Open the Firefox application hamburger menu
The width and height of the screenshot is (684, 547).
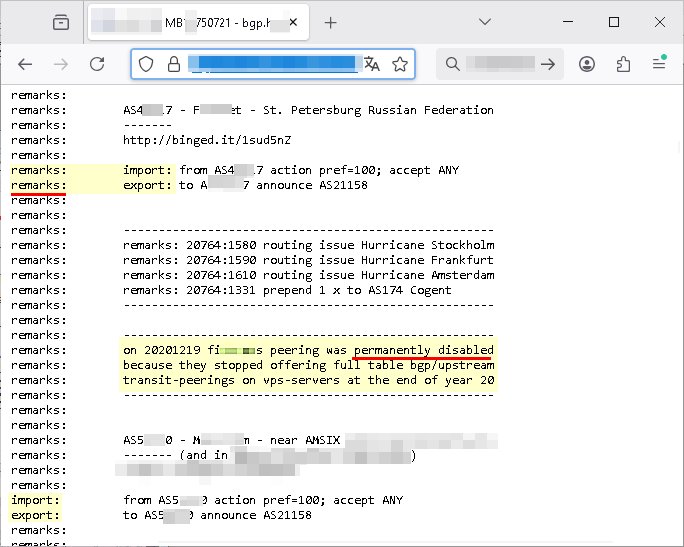click(x=659, y=64)
